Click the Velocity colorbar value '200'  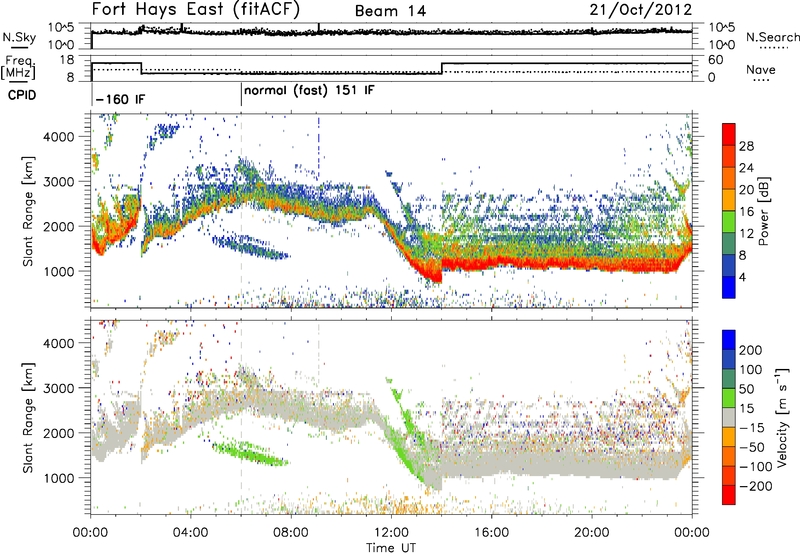click(751, 350)
